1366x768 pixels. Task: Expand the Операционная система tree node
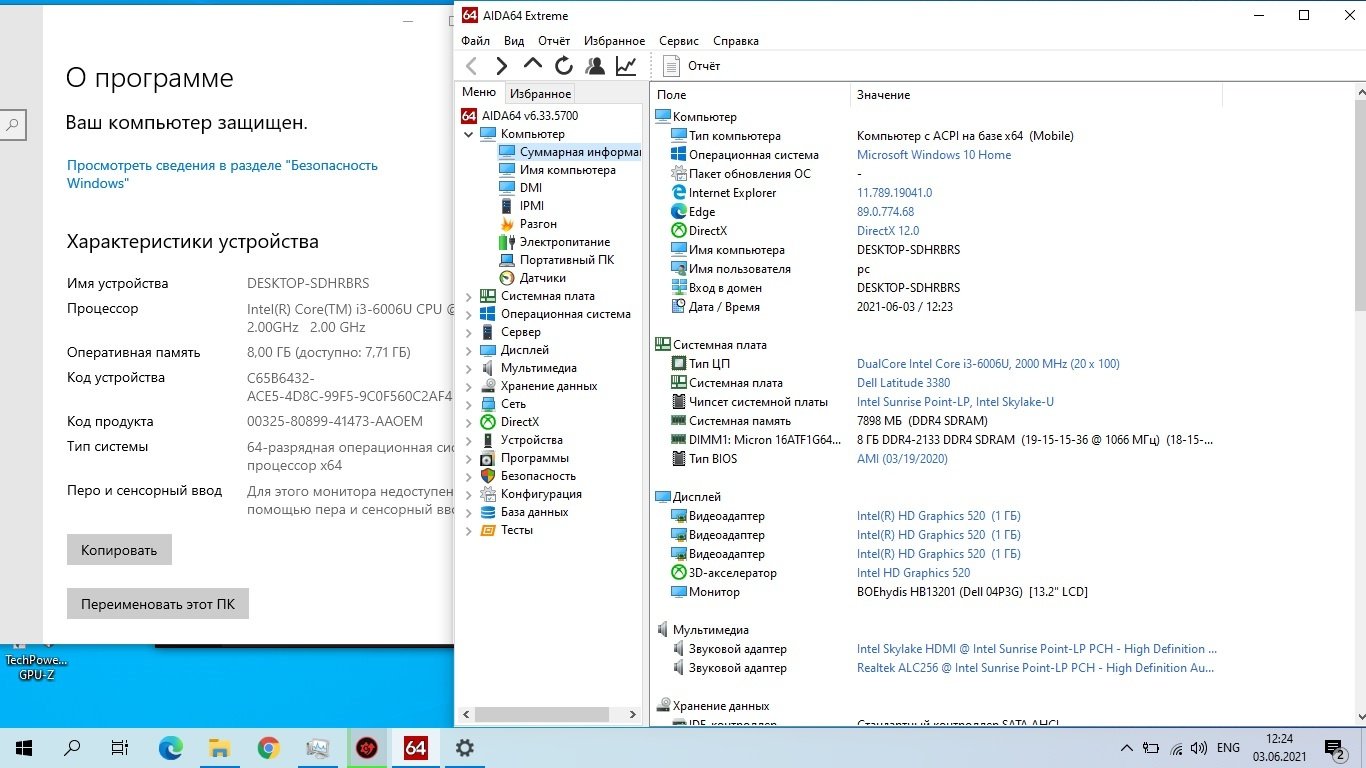click(468, 314)
